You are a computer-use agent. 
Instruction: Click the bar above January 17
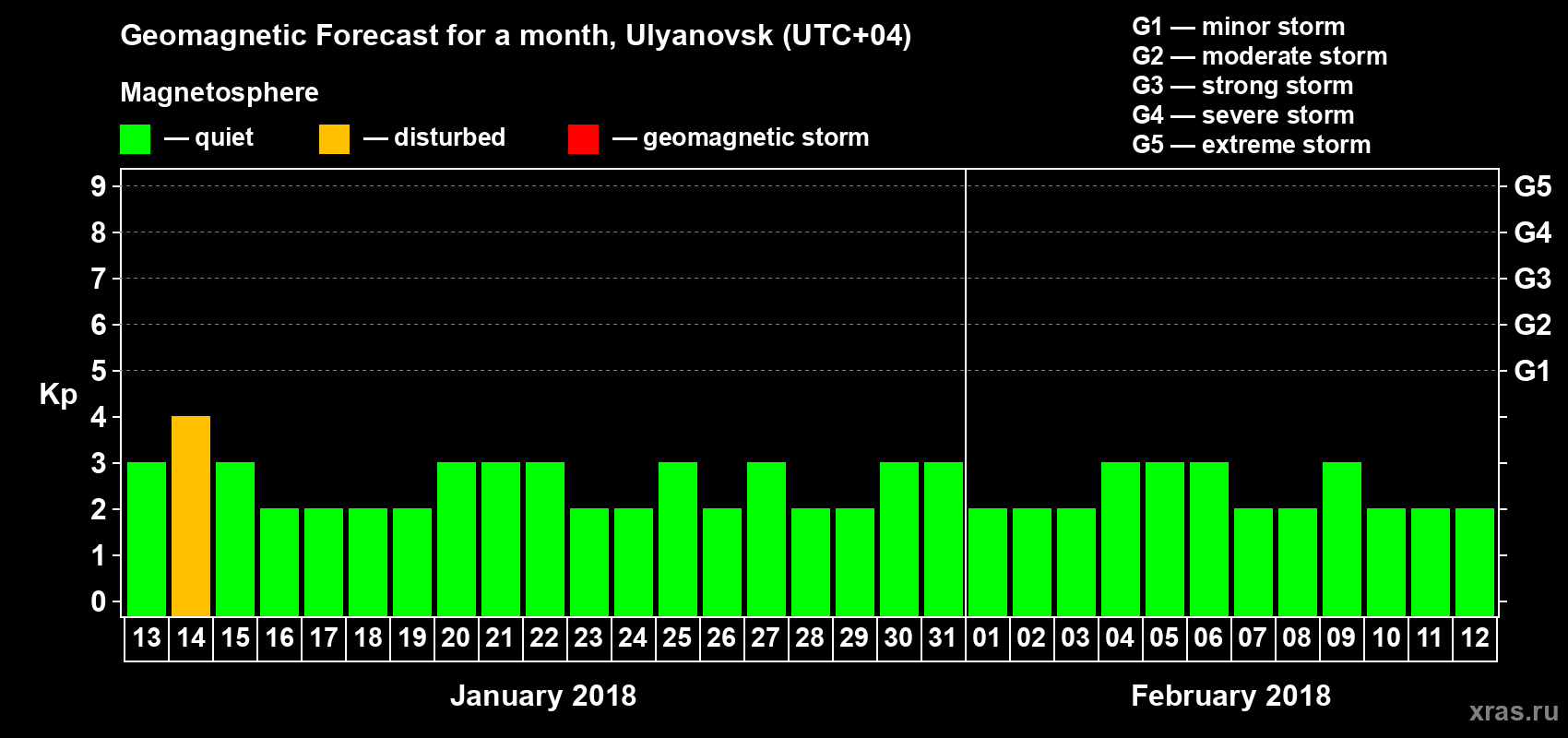pos(324,562)
